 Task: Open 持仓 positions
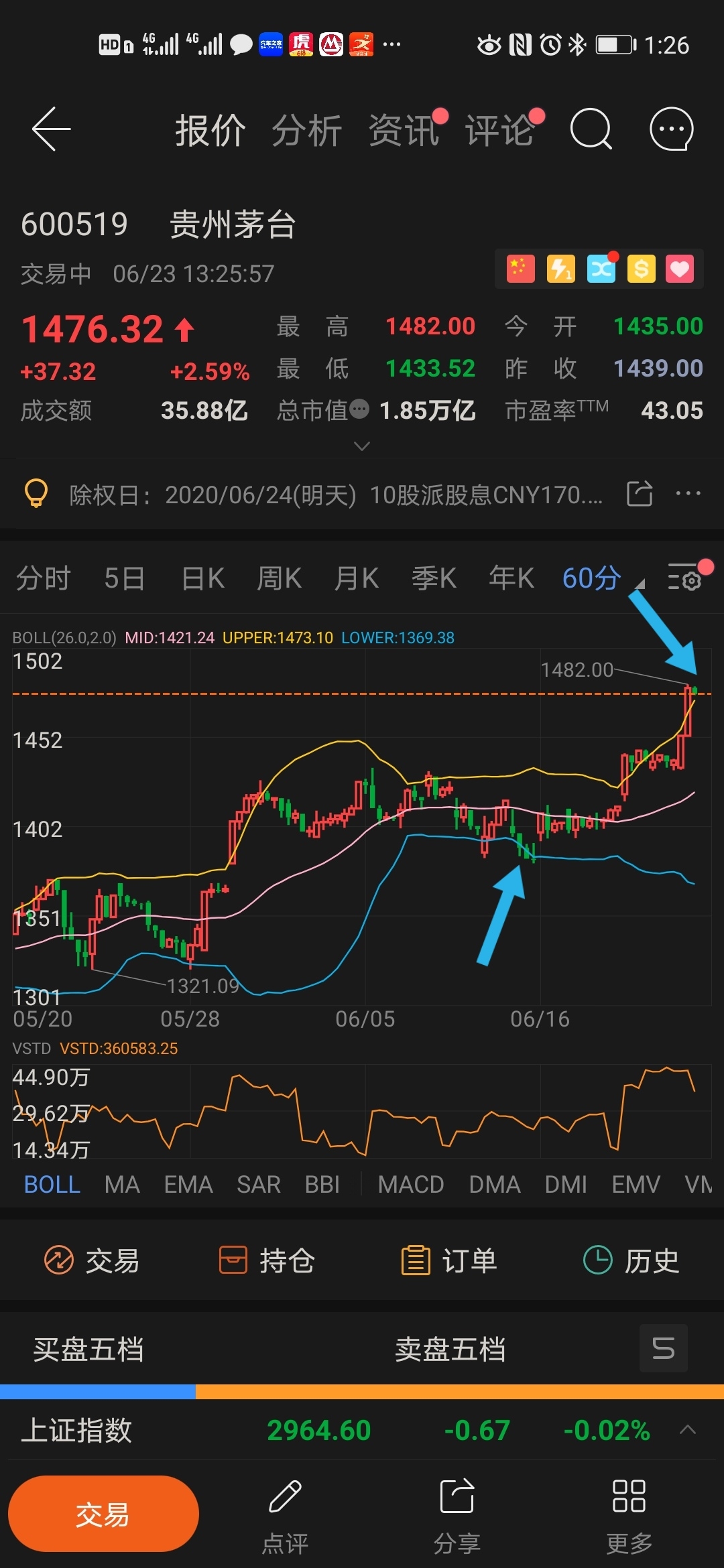pyautogui.click(x=267, y=1260)
